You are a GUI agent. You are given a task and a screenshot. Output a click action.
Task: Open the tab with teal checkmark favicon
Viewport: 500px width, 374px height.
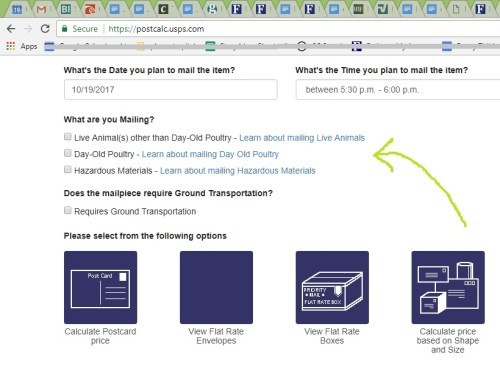(383, 9)
